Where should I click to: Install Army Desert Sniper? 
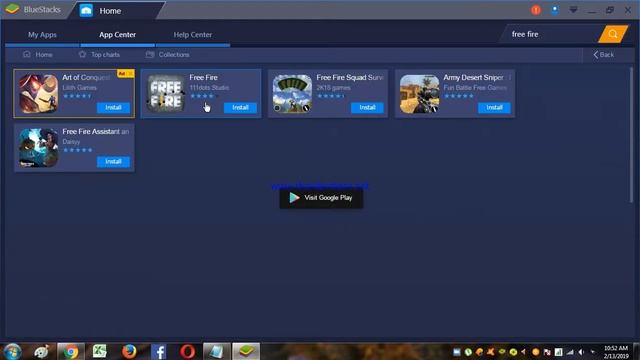[x=494, y=108]
